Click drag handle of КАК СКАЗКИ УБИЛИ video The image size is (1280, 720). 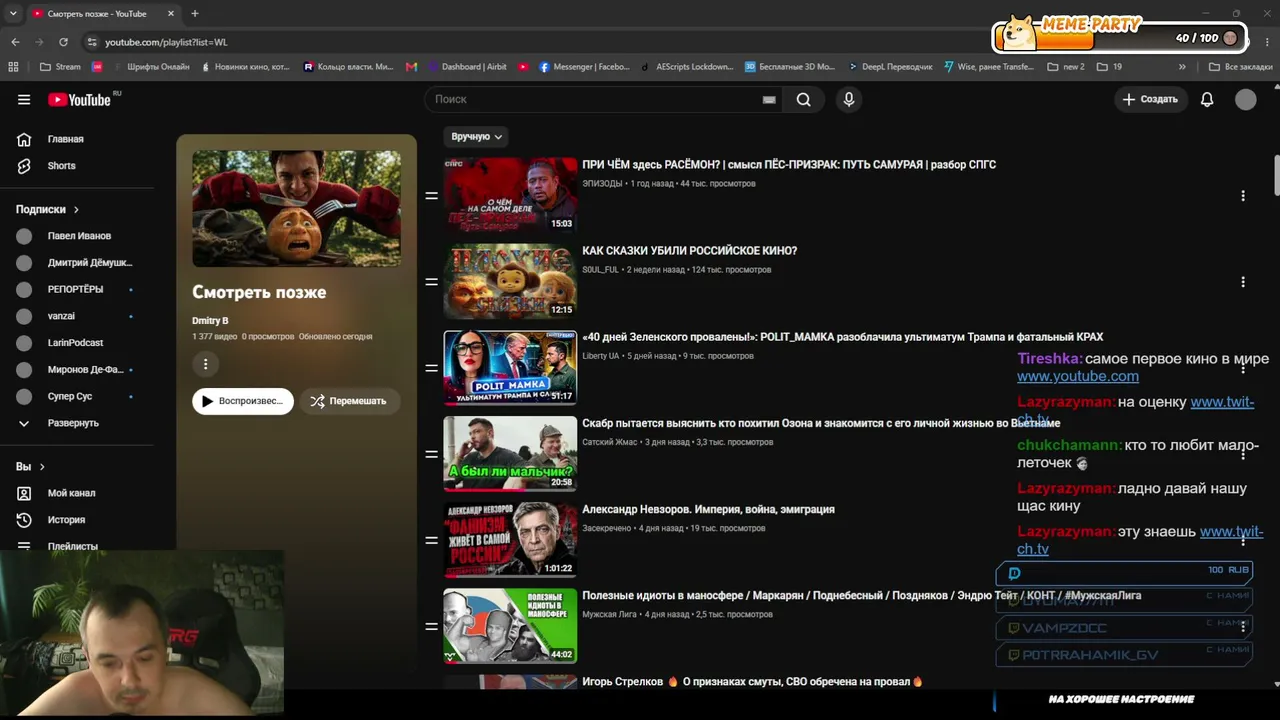[x=432, y=282]
